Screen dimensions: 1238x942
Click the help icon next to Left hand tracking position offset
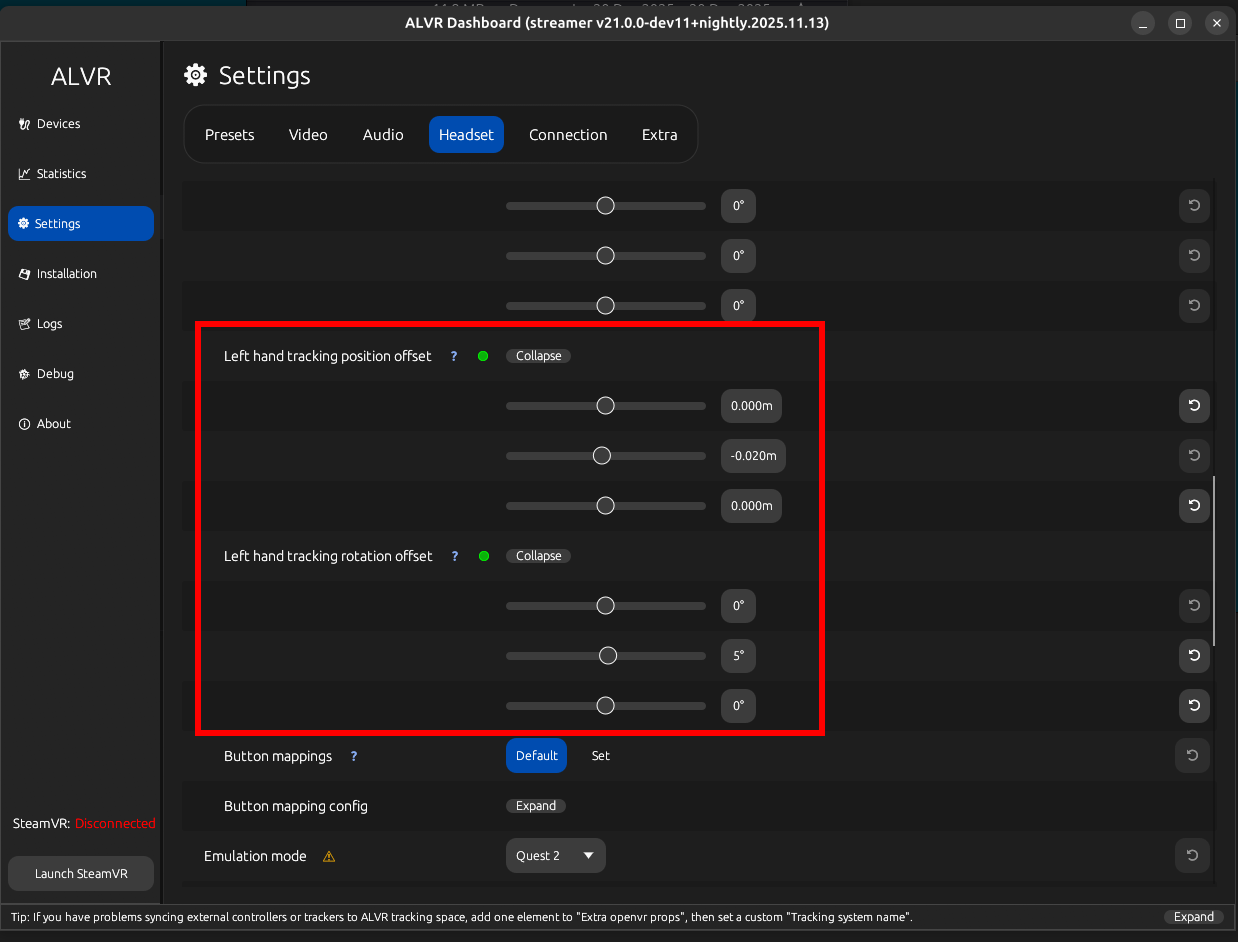pyautogui.click(x=453, y=355)
